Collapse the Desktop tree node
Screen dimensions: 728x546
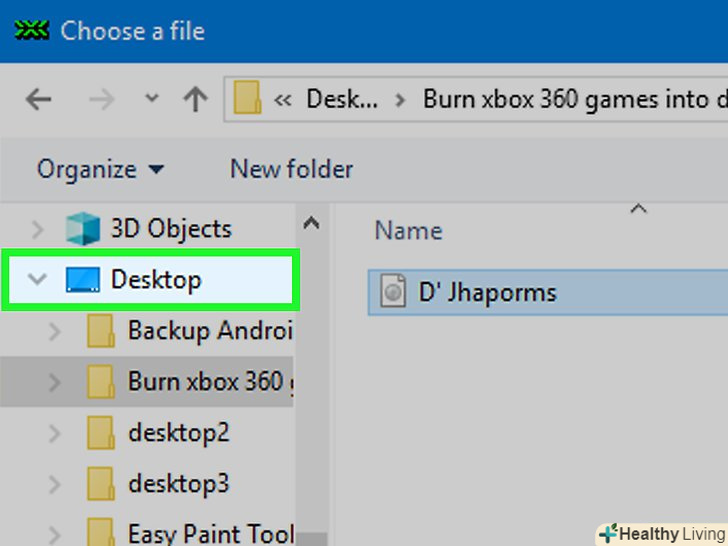point(37,279)
